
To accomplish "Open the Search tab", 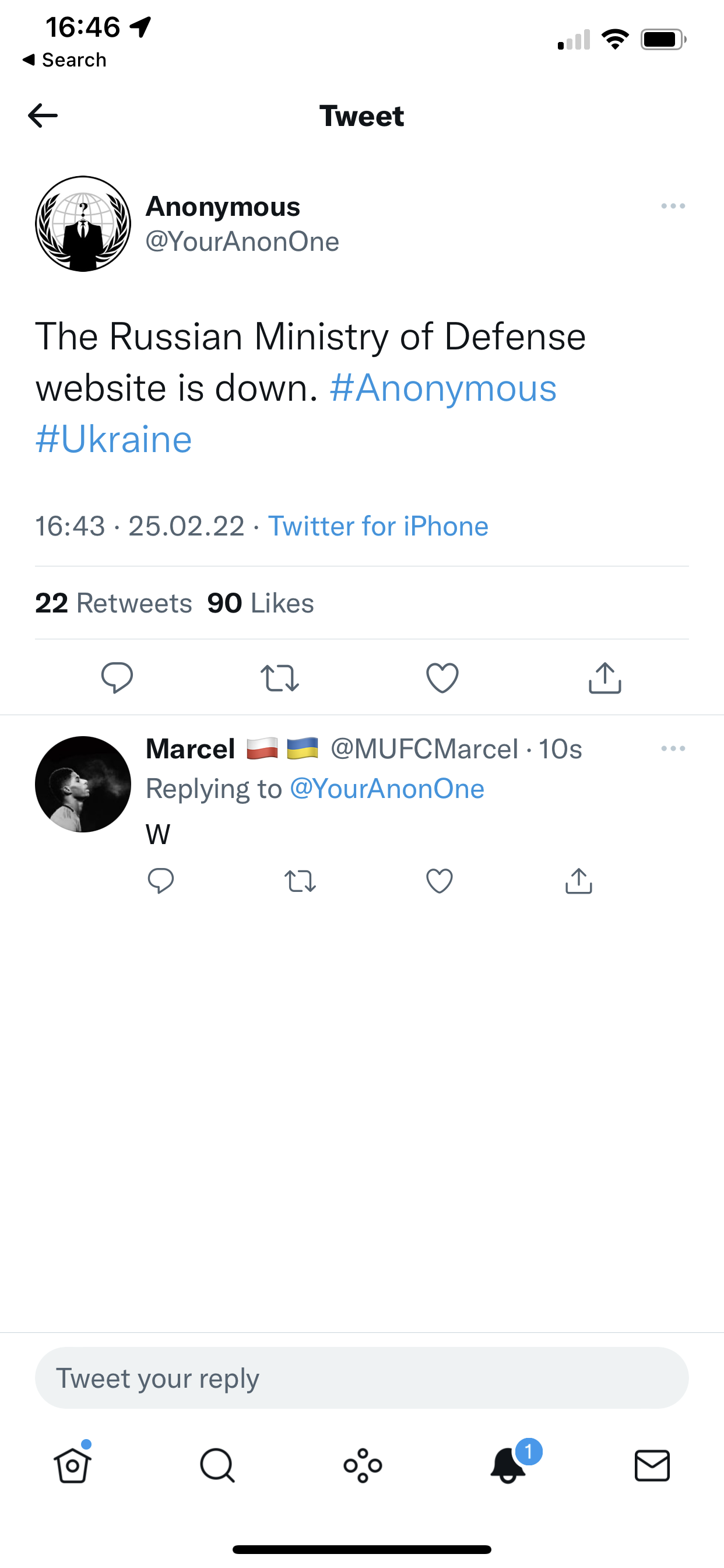I will point(217,1465).
